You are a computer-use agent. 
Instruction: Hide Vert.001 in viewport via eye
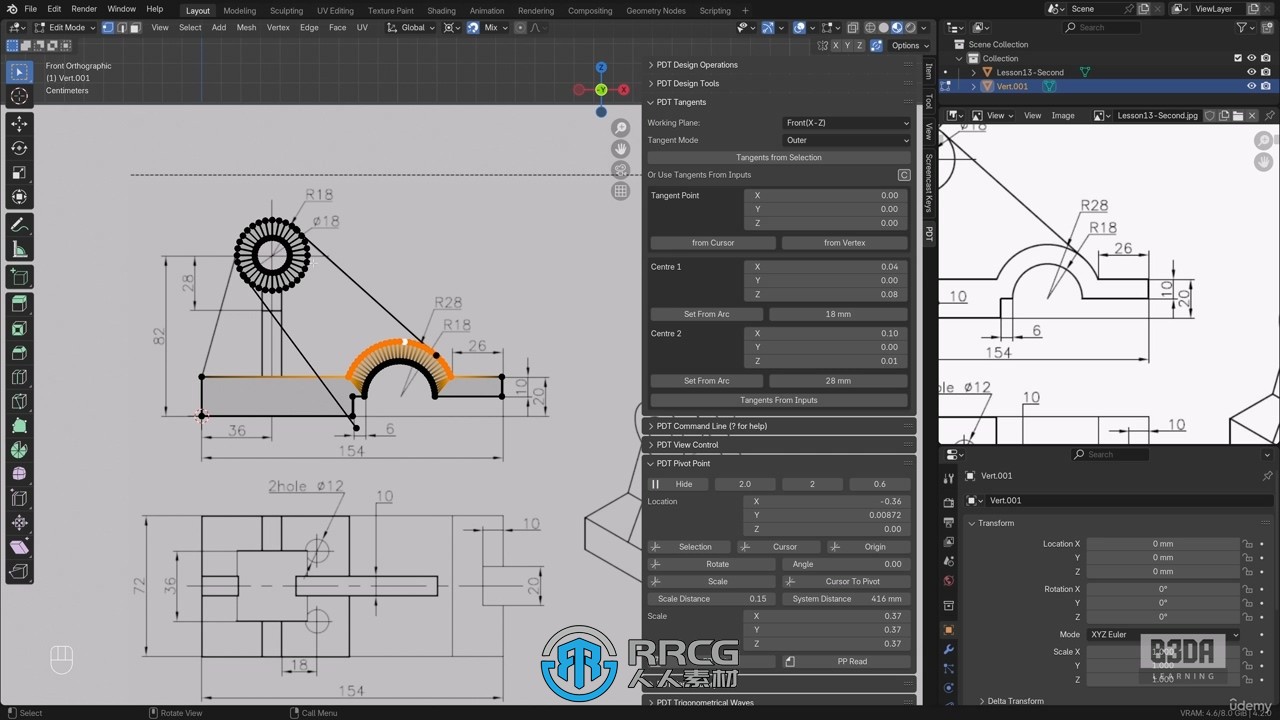pos(1251,86)
